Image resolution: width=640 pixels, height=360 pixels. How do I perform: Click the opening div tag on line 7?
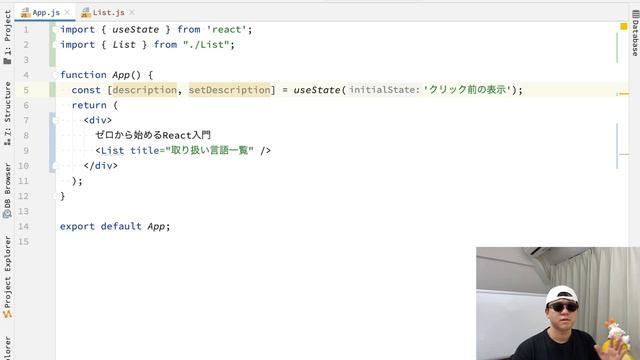click(98, 120)
